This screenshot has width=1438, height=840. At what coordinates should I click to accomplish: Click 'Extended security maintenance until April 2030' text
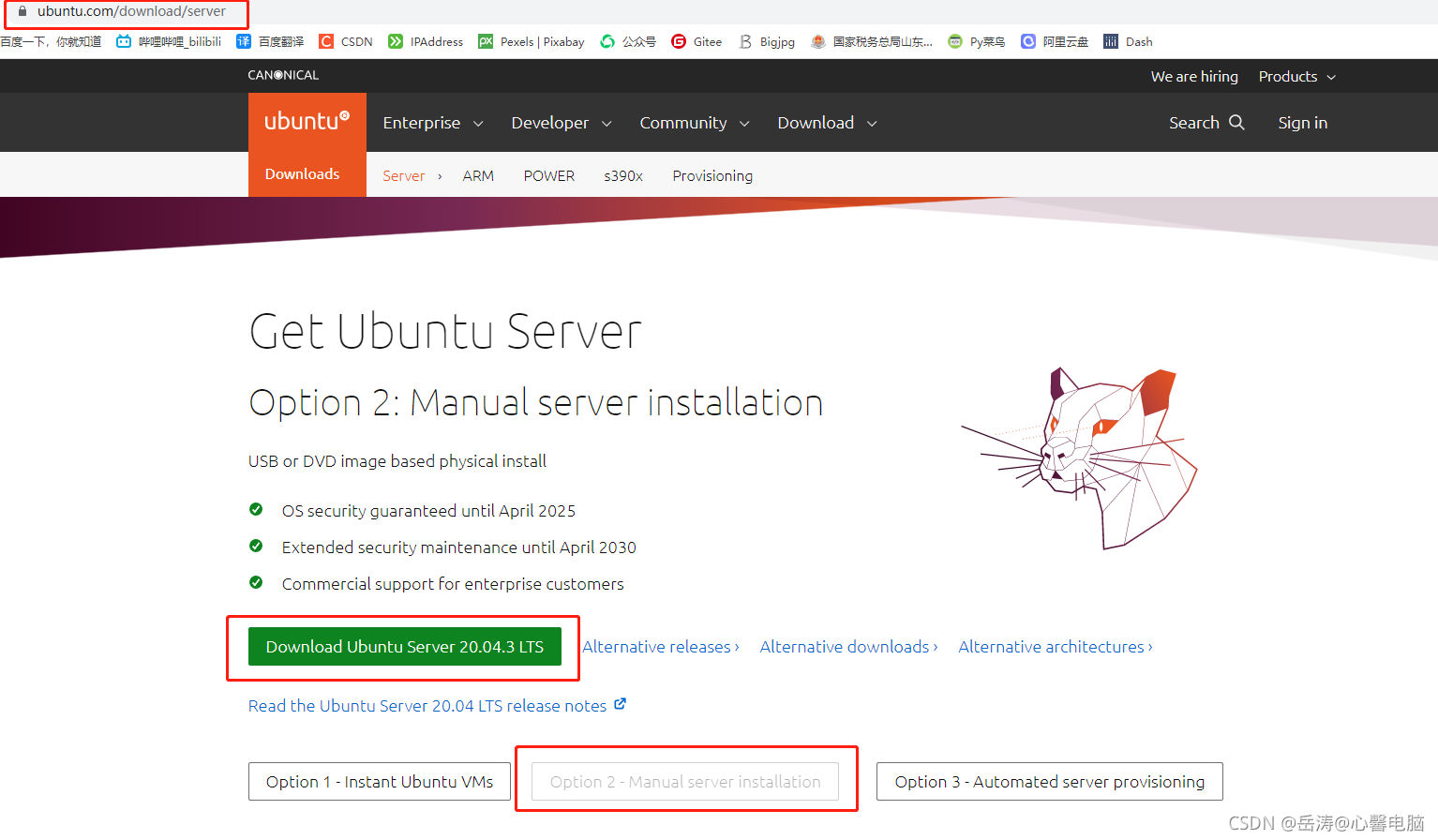[459, 547]
